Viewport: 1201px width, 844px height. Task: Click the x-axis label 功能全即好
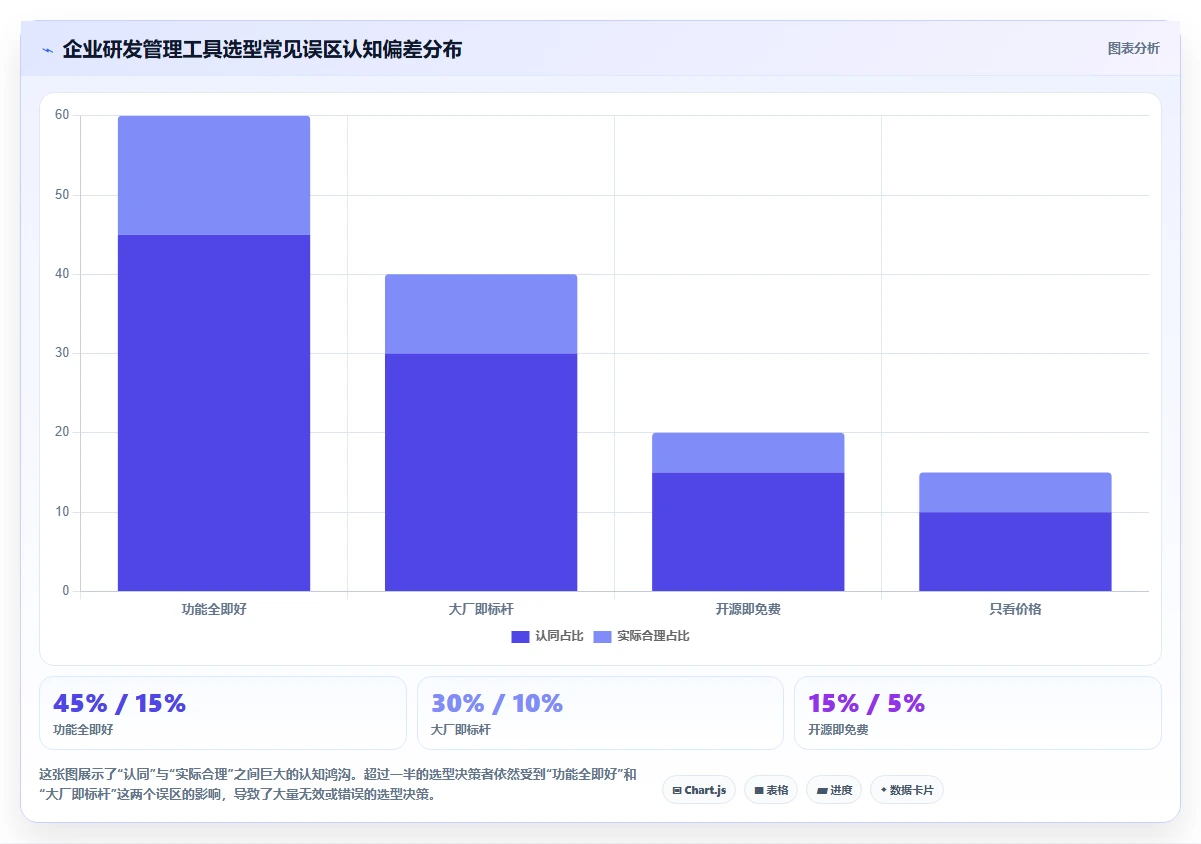(x=214, y=609)
